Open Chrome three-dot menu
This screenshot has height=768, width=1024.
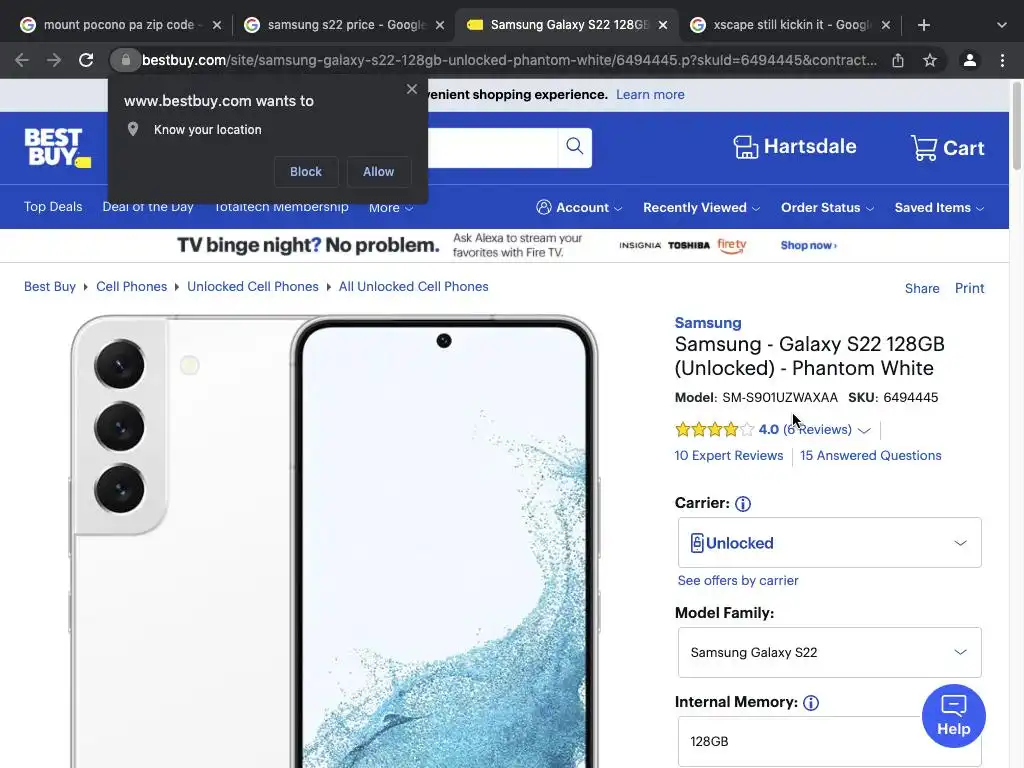point(1002,60)
